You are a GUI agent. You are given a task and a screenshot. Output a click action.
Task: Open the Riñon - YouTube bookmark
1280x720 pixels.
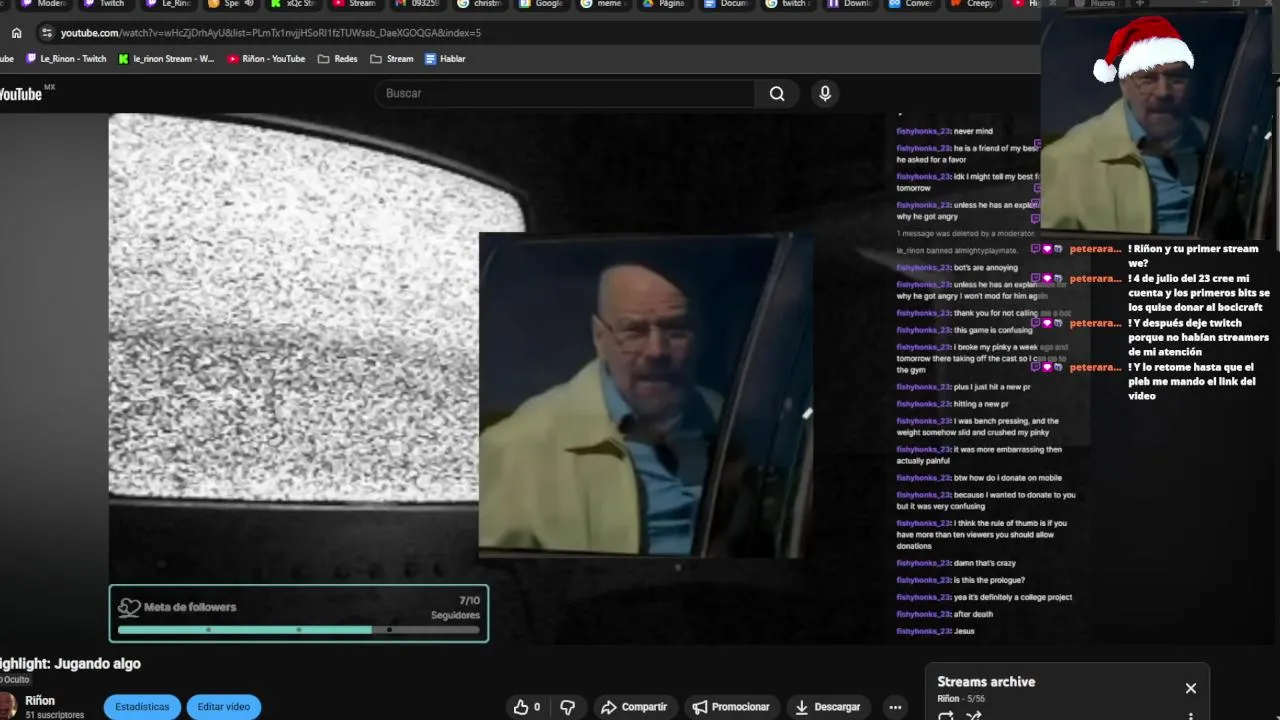click(x=266, y=59)
